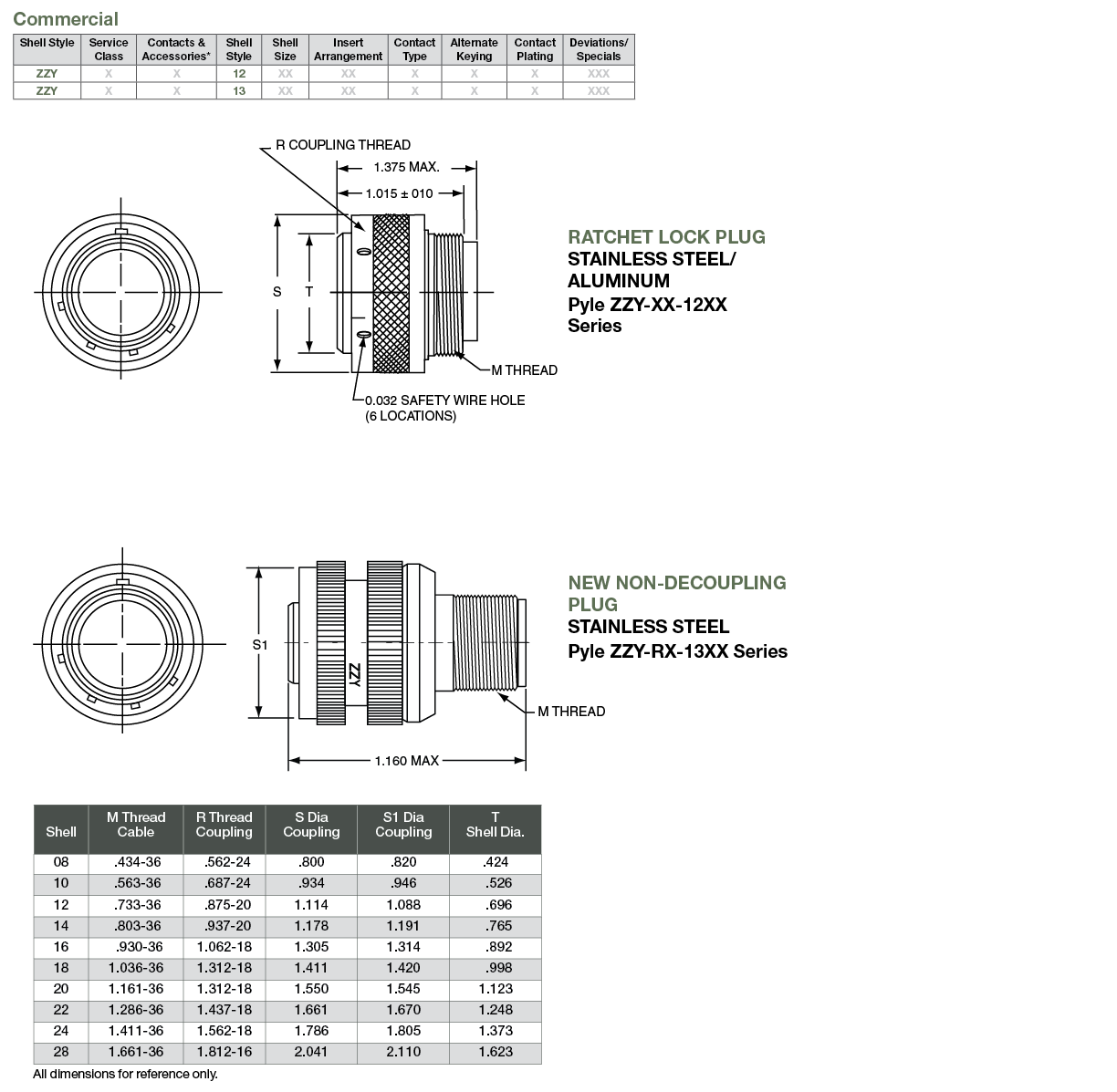Image resolution: width=1117 pixels, height=1092 pixels.
Task: Click the "1.178" S Dia cell
Action: click(311, 926)
